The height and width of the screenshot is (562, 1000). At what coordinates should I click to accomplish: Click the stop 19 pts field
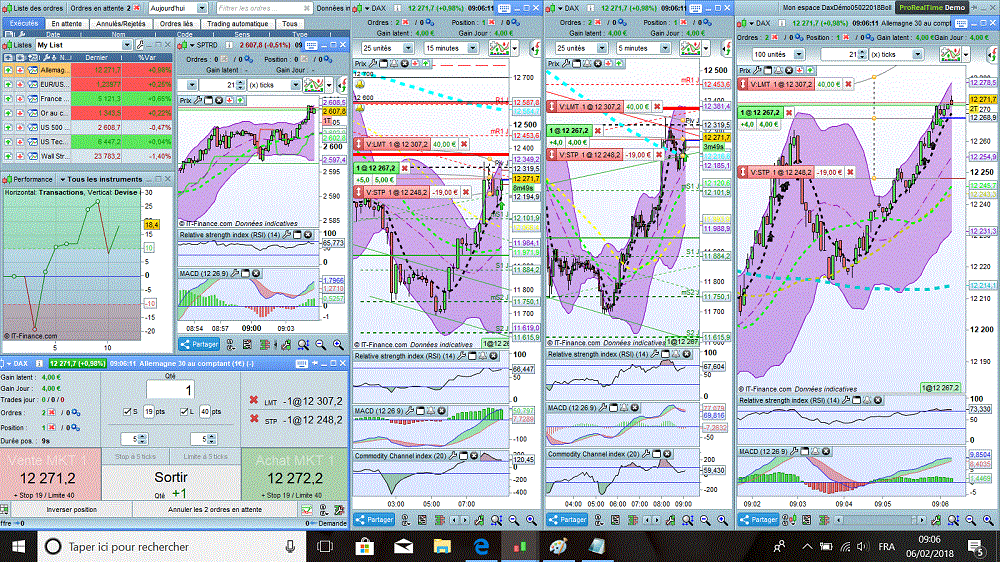[x=148, y=412]
